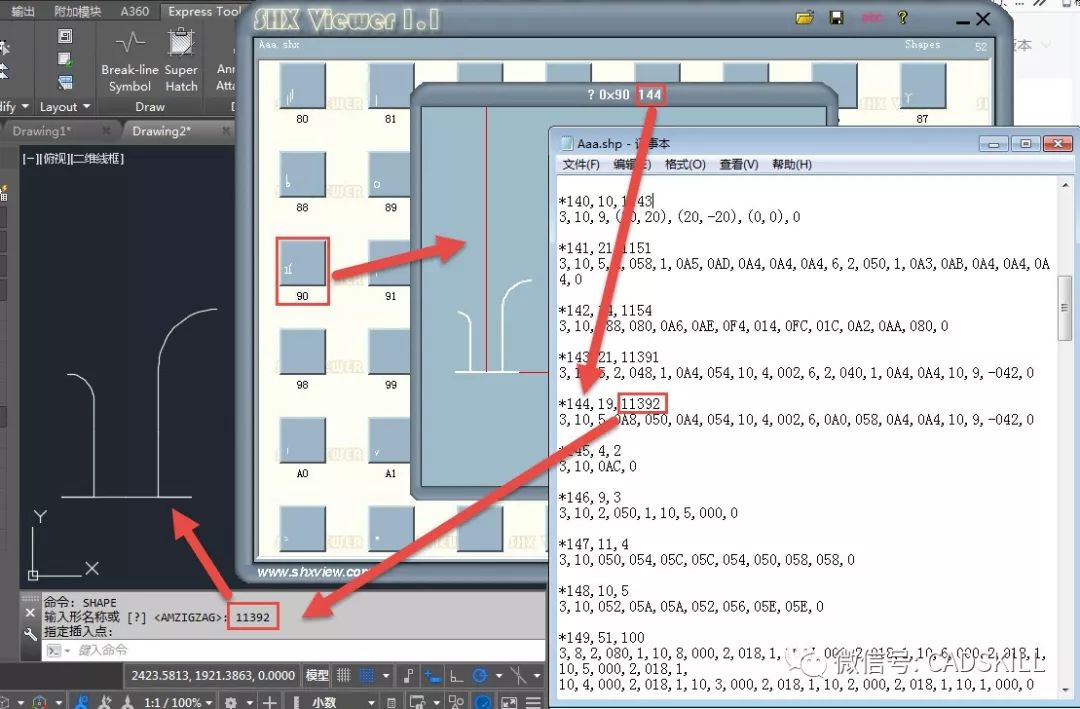This screenshot has height=709, width=1080.
Task: Click the Notepad vertical scrollbar thumb
Action: pos(1065,308)
